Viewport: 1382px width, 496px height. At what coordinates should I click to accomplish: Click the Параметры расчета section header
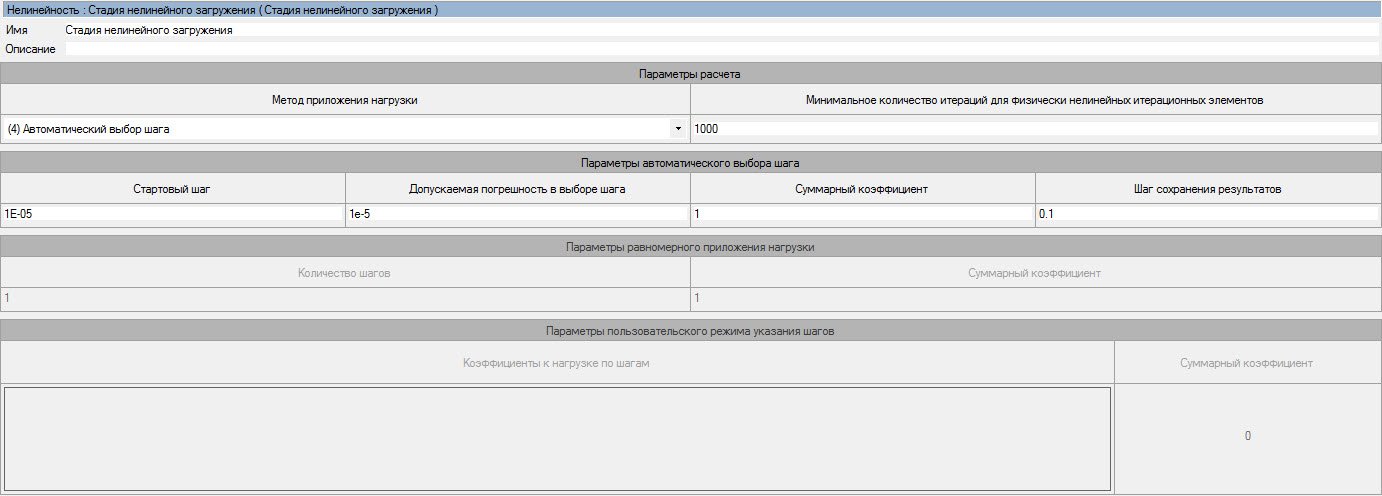coord(690,74)
